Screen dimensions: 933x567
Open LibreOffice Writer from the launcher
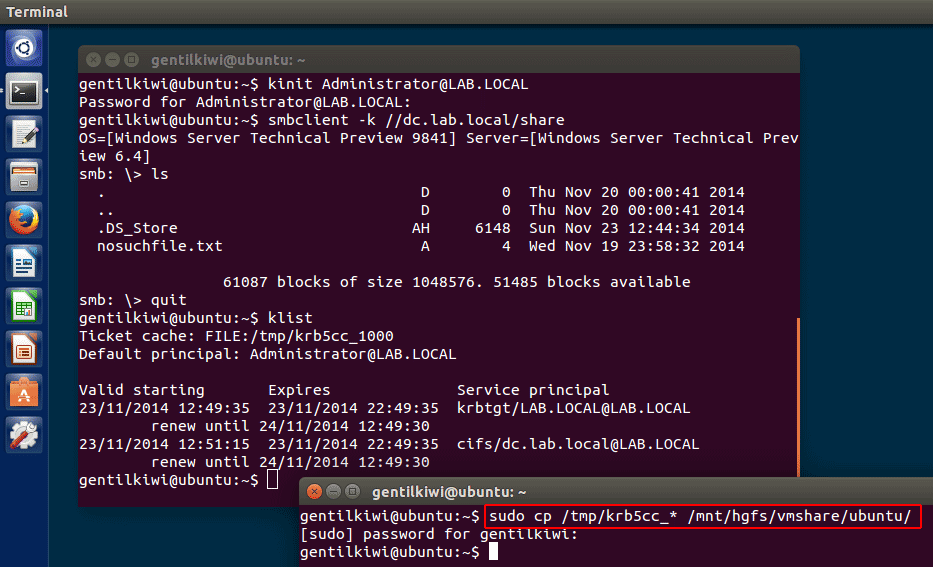point(24,262)
